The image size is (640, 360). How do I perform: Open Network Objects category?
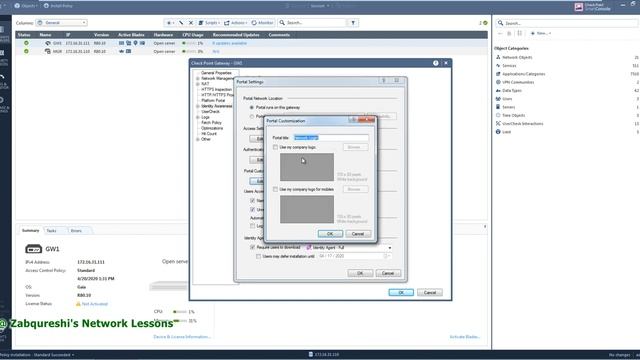click(517, 57)
